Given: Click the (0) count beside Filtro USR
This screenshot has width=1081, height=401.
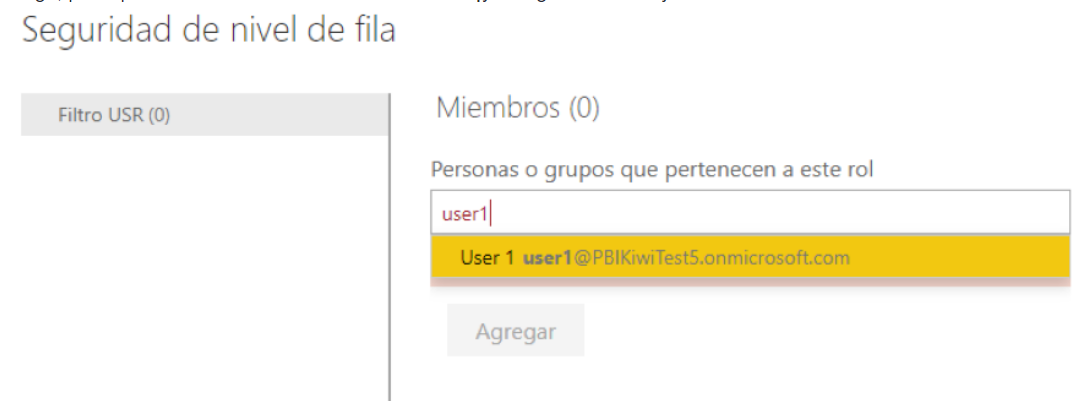Looking at the screenshot, I should click(160, 115).
